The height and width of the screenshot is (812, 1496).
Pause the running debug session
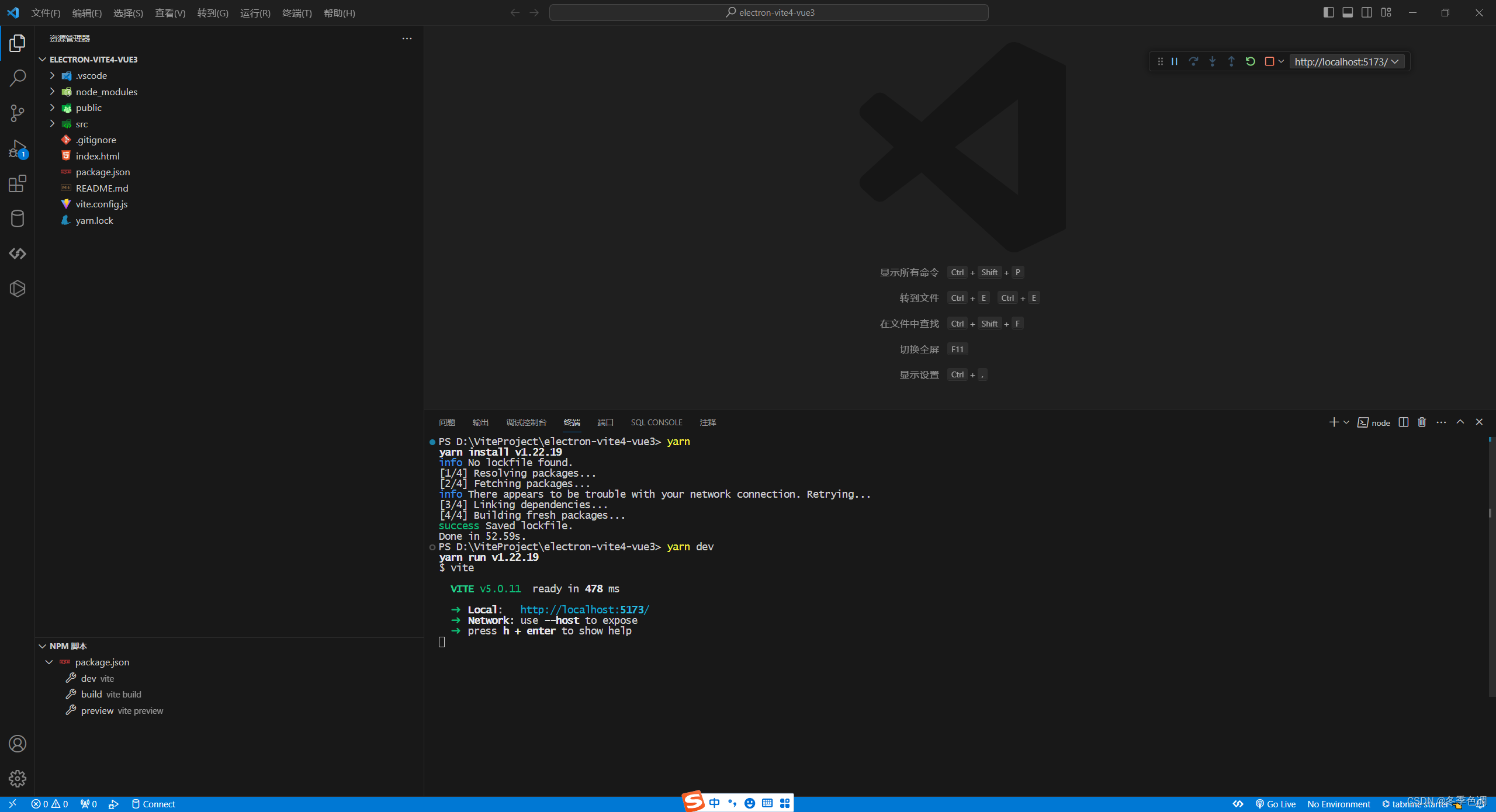tap(1173, 61)
